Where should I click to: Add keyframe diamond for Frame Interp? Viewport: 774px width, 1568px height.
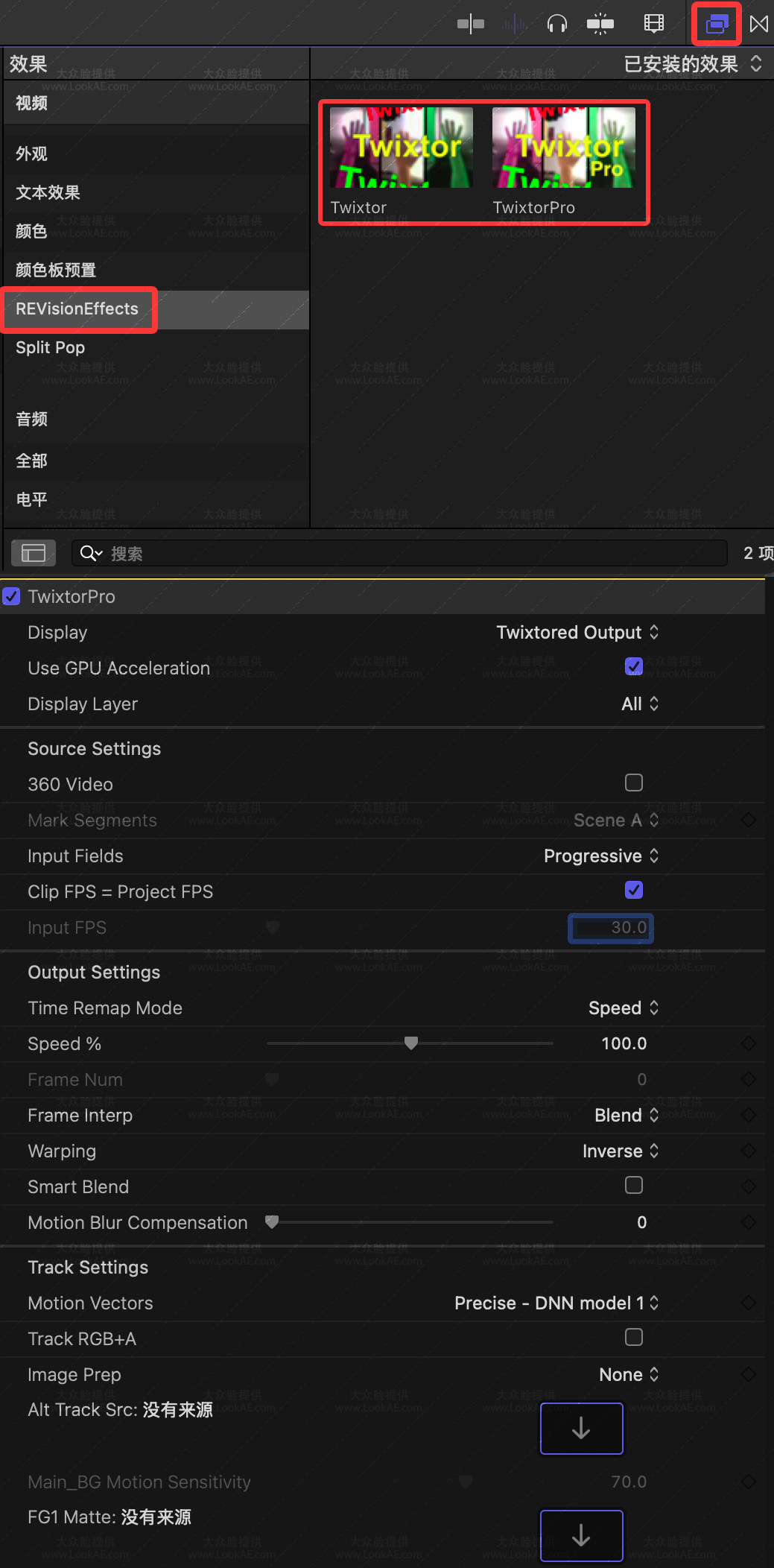[749, 1115]
